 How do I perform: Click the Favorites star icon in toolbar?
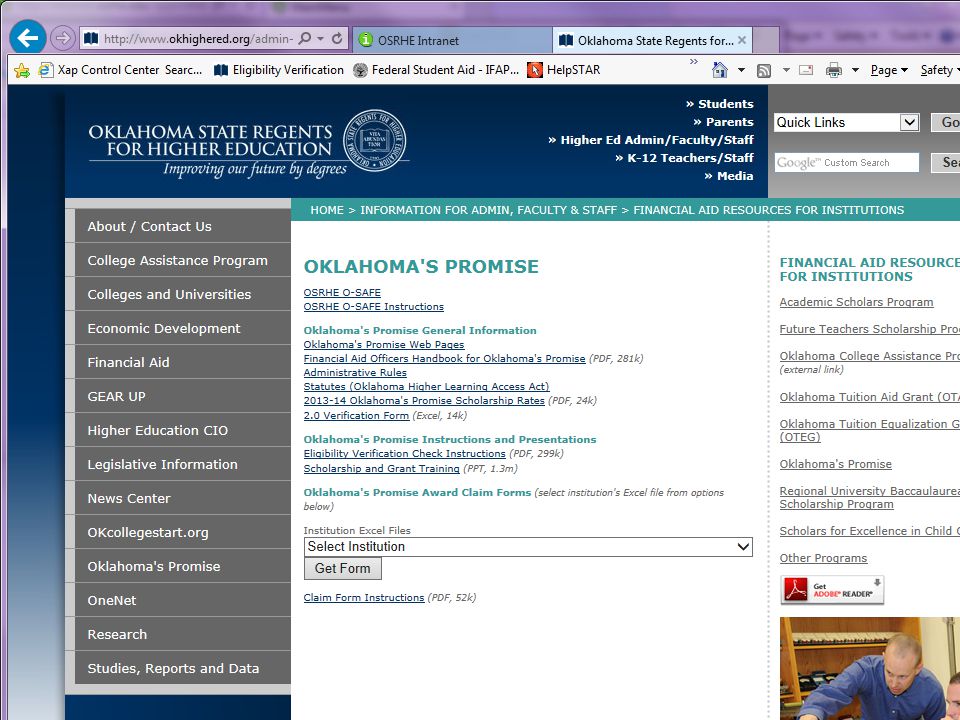[x=21, y=70]
